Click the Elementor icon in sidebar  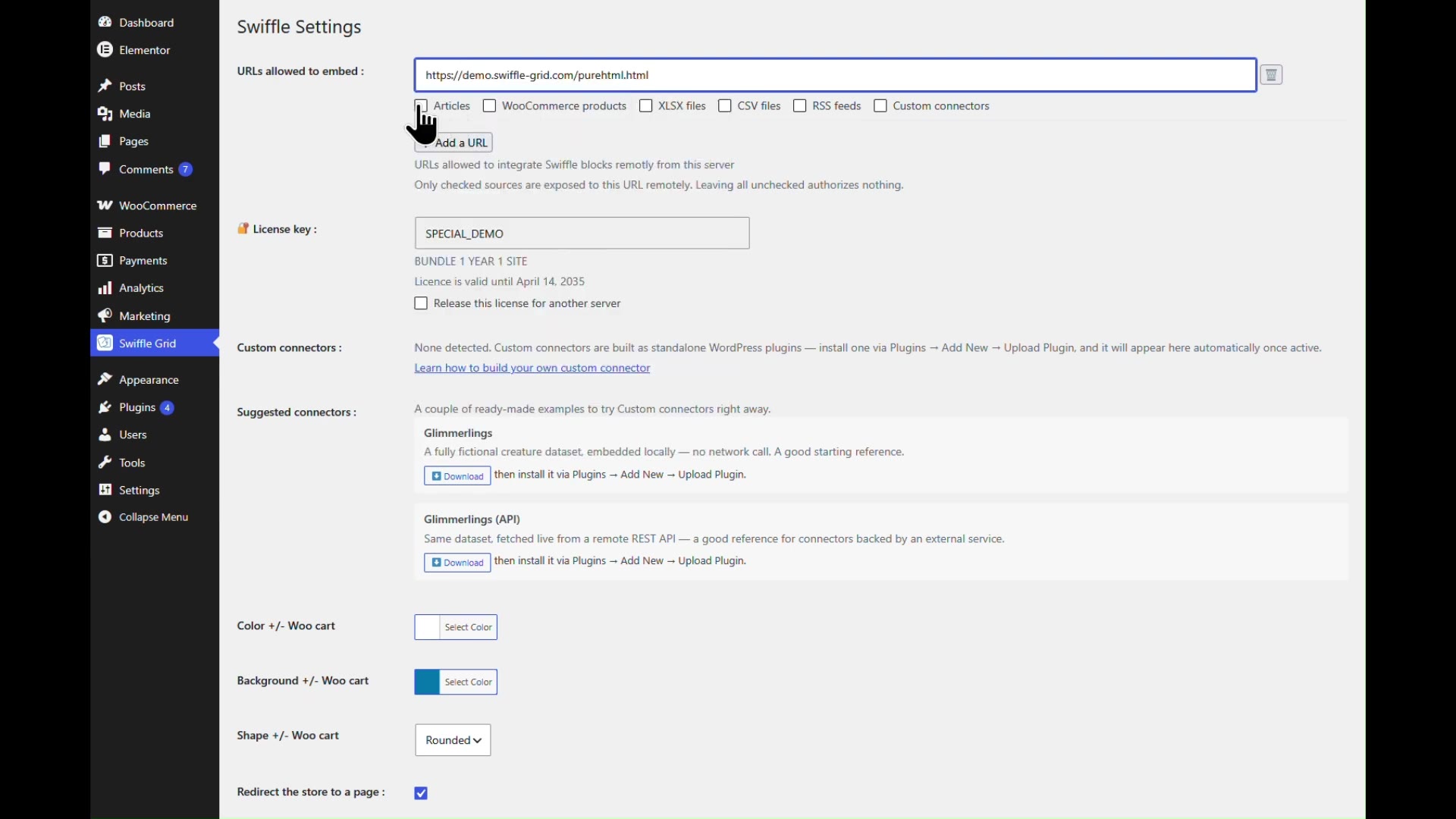pyautogui.click(x=105, y=50)
